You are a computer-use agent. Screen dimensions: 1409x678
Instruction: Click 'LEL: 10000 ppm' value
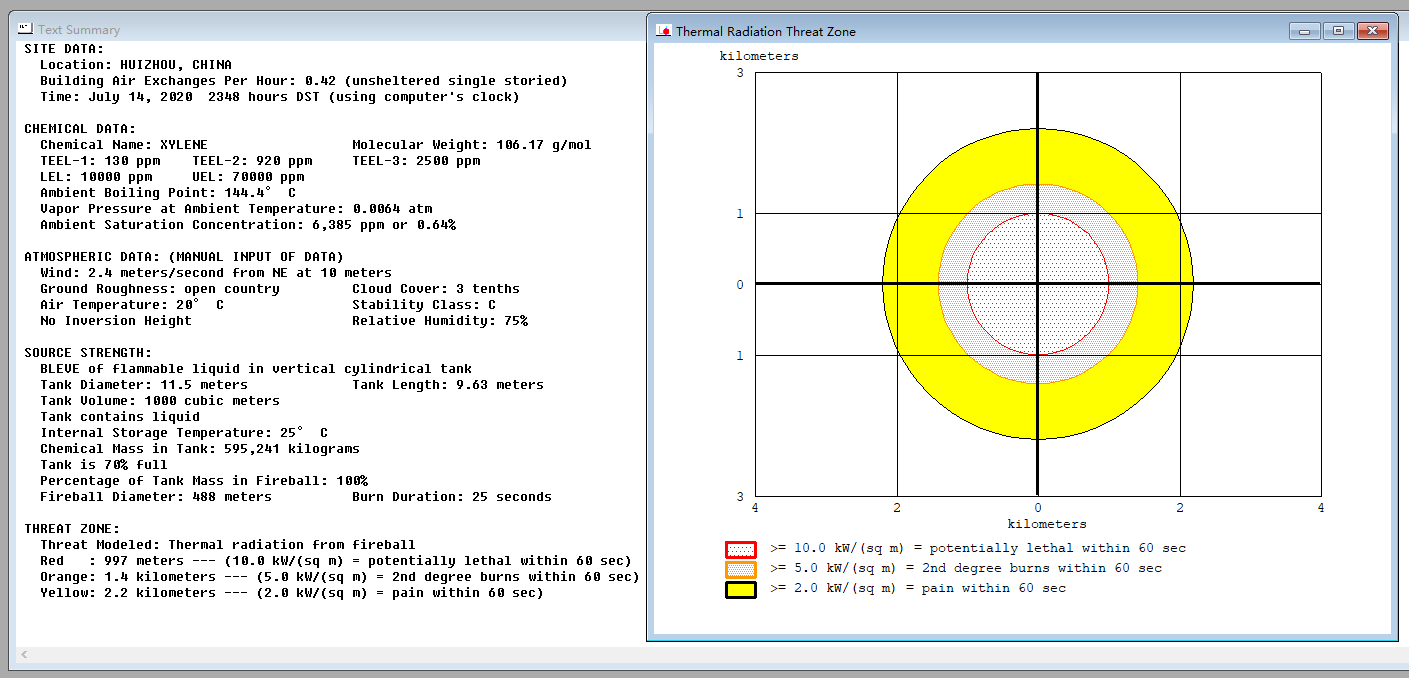96,176
